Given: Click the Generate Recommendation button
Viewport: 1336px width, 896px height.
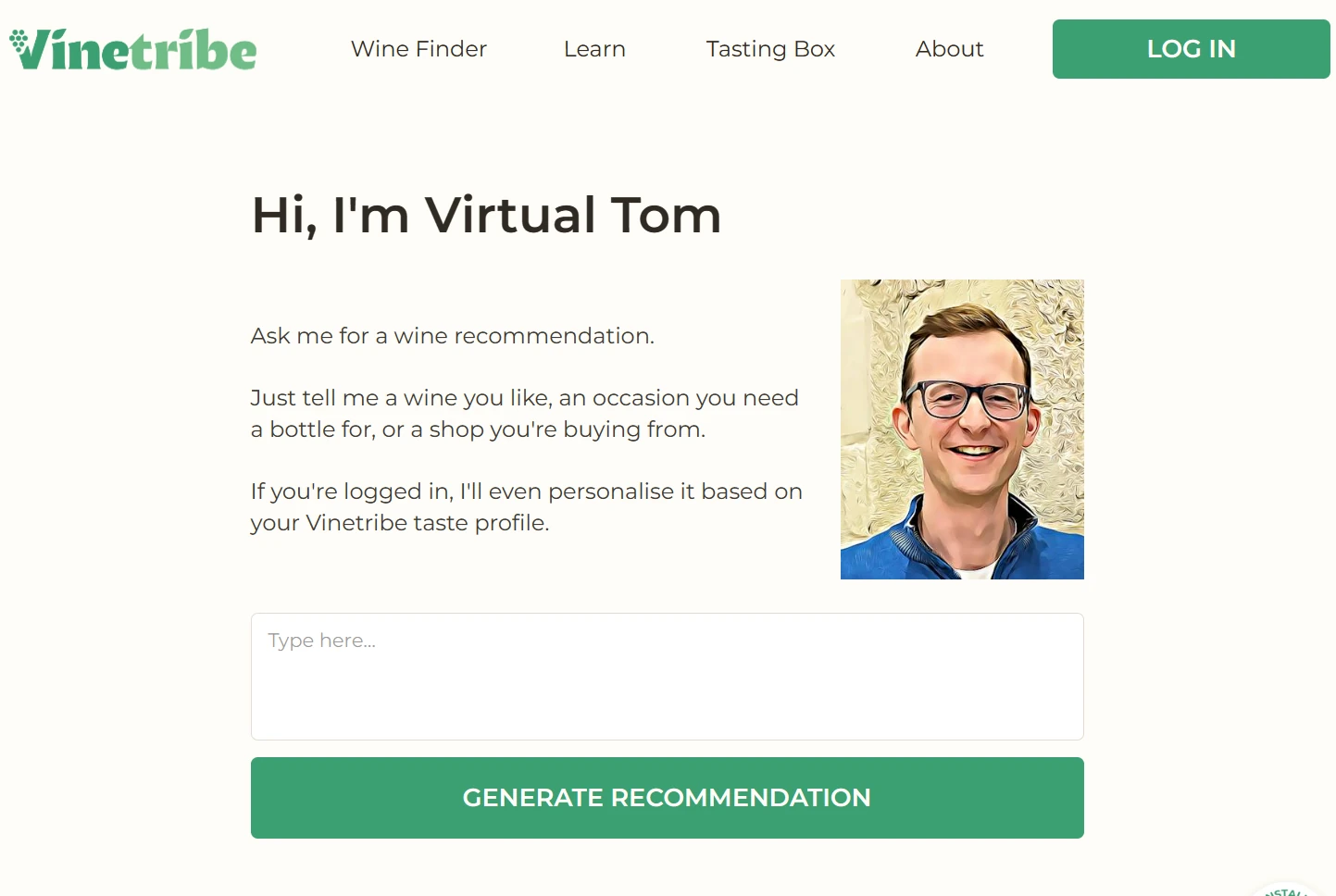Looking at the screenshot, I should point(667,798).
